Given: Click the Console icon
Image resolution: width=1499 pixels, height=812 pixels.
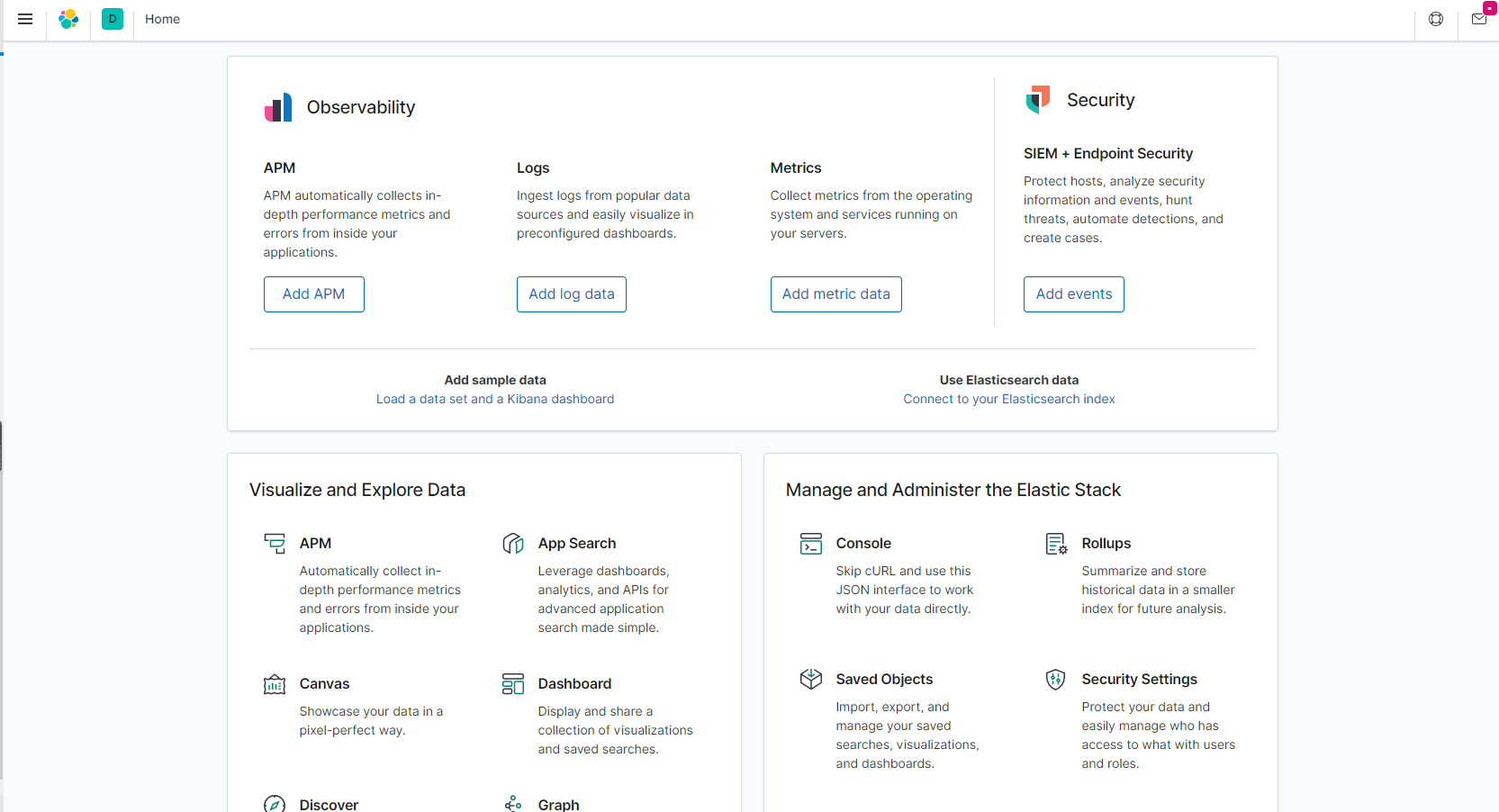Looking at the screenshot, I should coord(811,544).
